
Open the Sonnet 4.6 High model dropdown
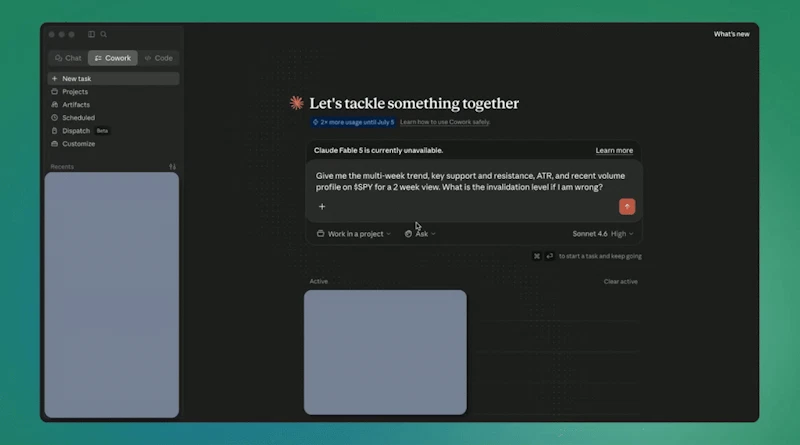pos(603,234)
